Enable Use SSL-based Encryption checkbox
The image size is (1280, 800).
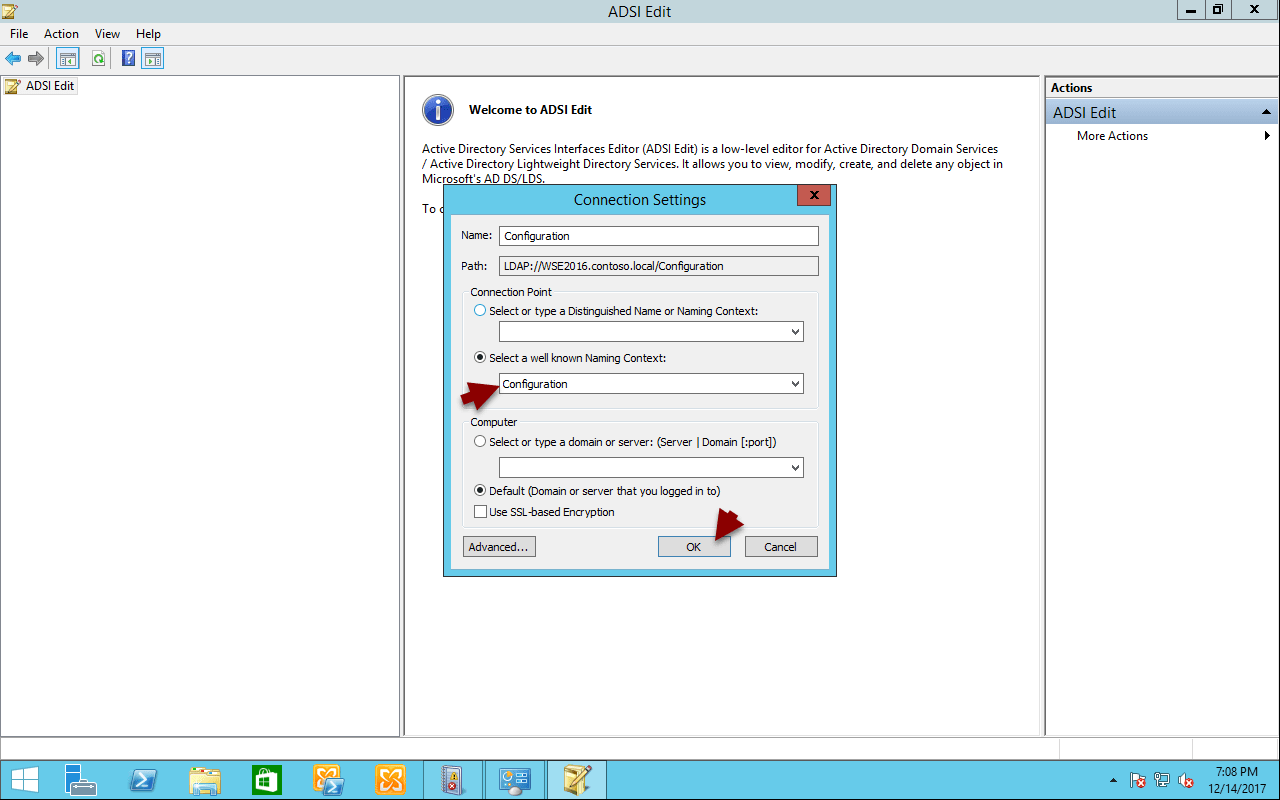coord(480,512)
